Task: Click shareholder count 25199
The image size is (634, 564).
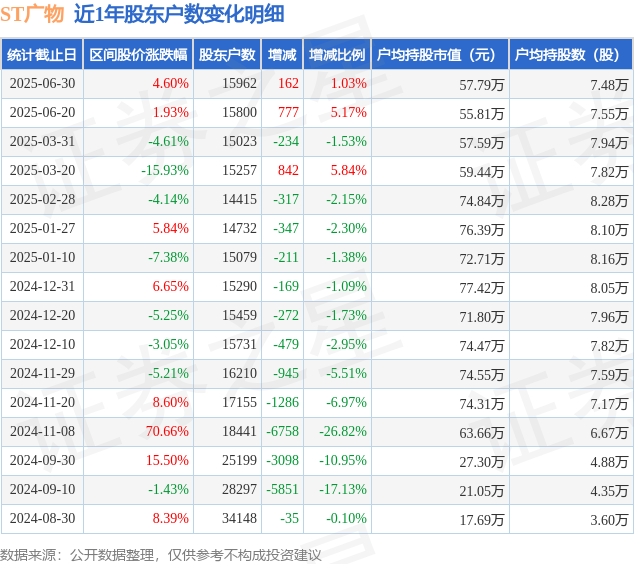Action: click(239, 460)
